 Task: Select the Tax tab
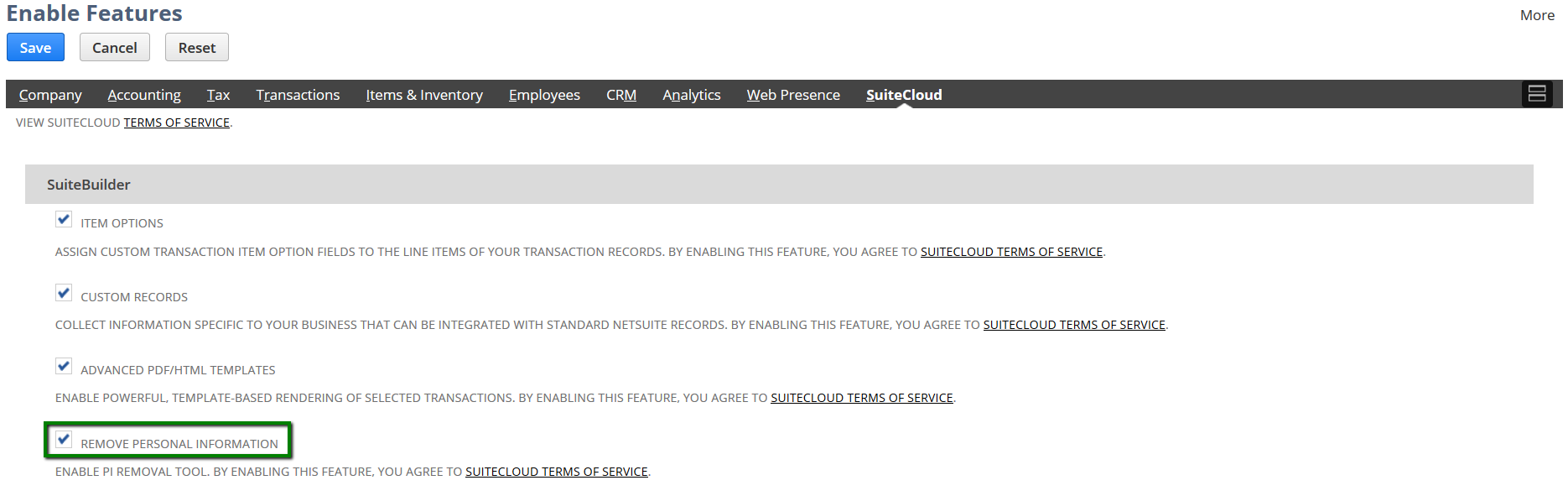point(218,95)
